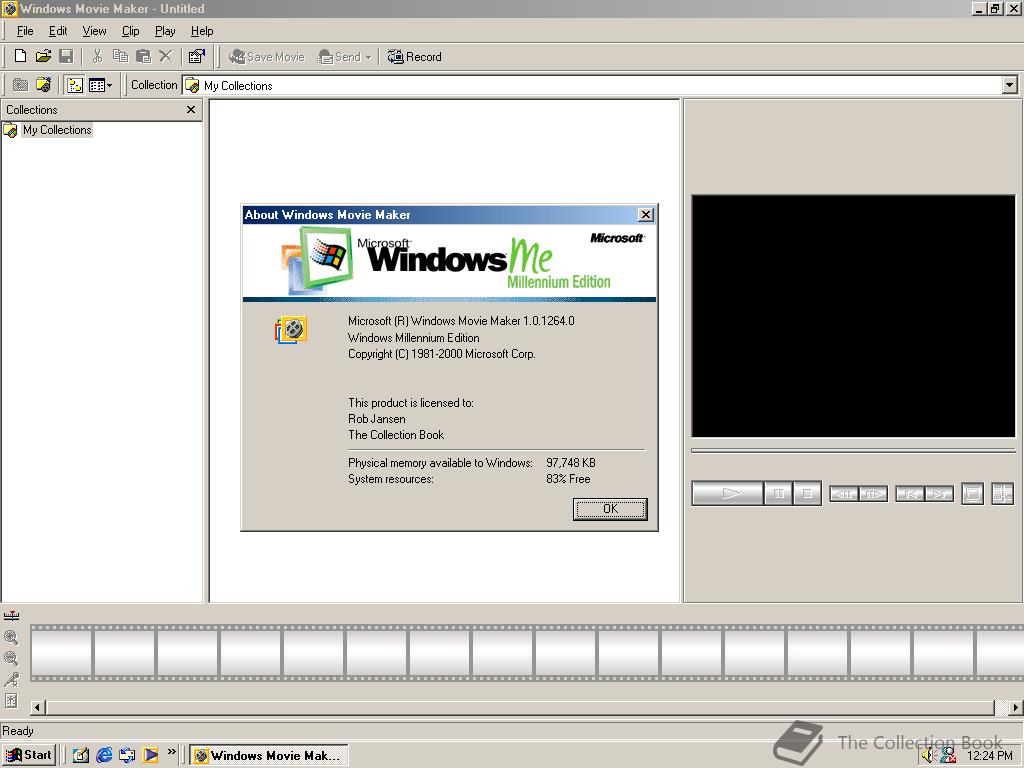Click the Zoom Out timeline icon

pos(11,658)
